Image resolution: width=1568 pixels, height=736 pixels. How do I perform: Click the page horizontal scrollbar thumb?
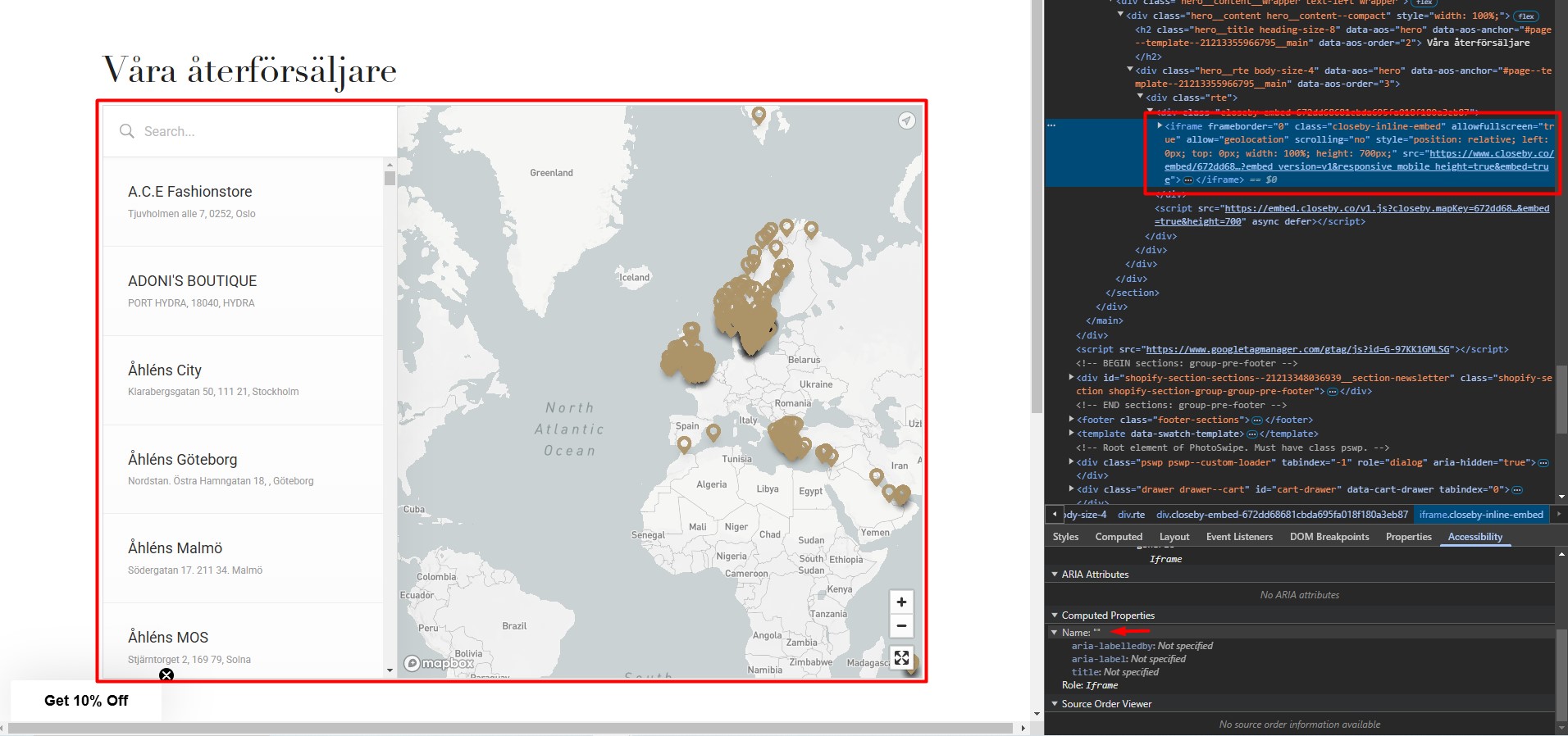click(x=510, y=728)
